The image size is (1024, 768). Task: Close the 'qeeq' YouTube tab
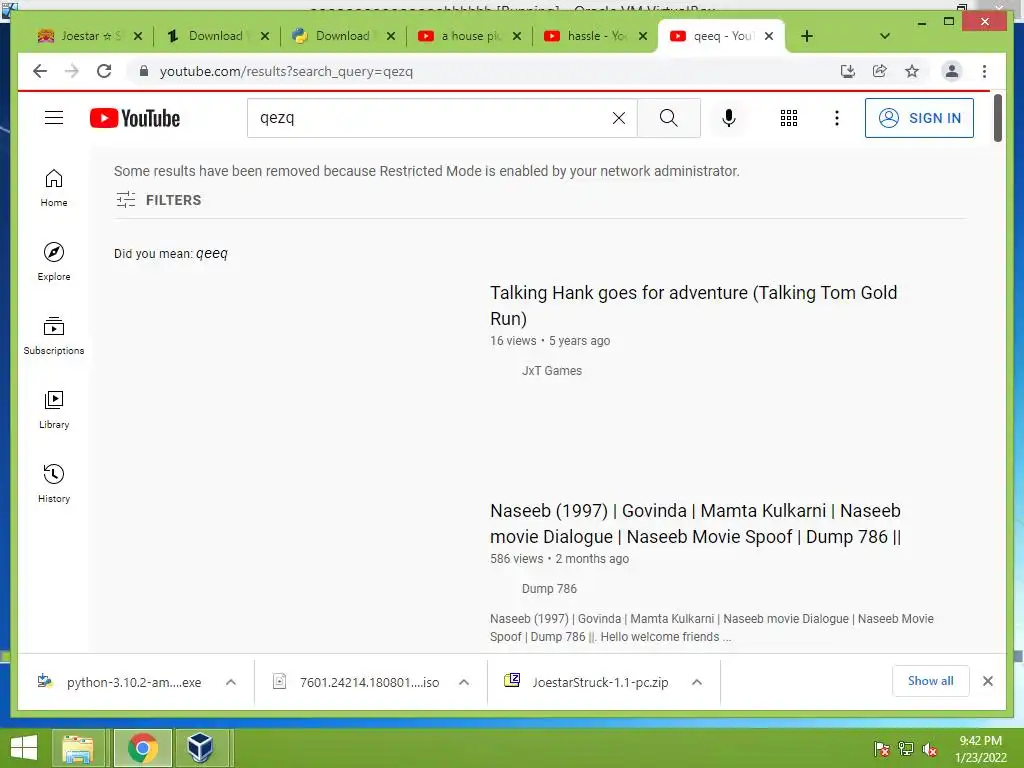coord(769,36)
